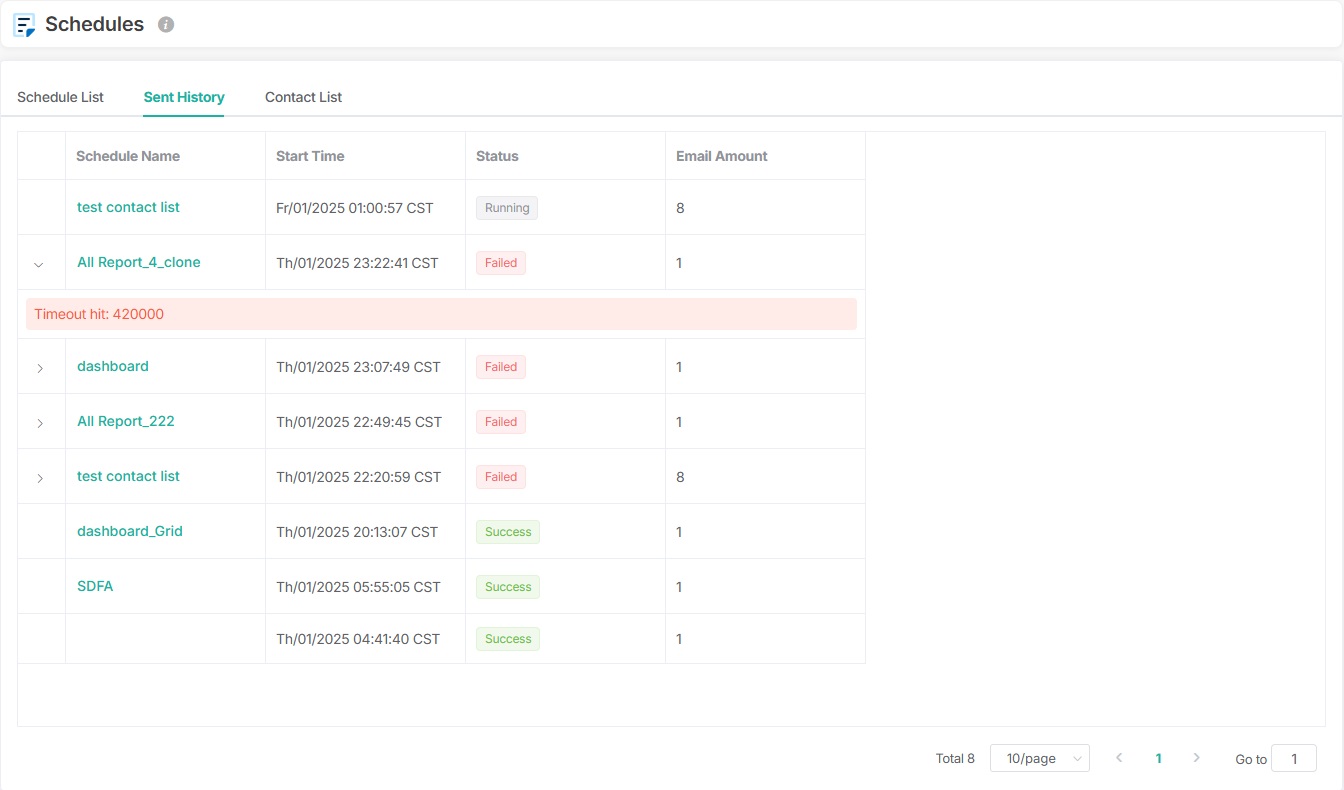
Task: Expand the failed test contact list row
Action: point(40,478)
